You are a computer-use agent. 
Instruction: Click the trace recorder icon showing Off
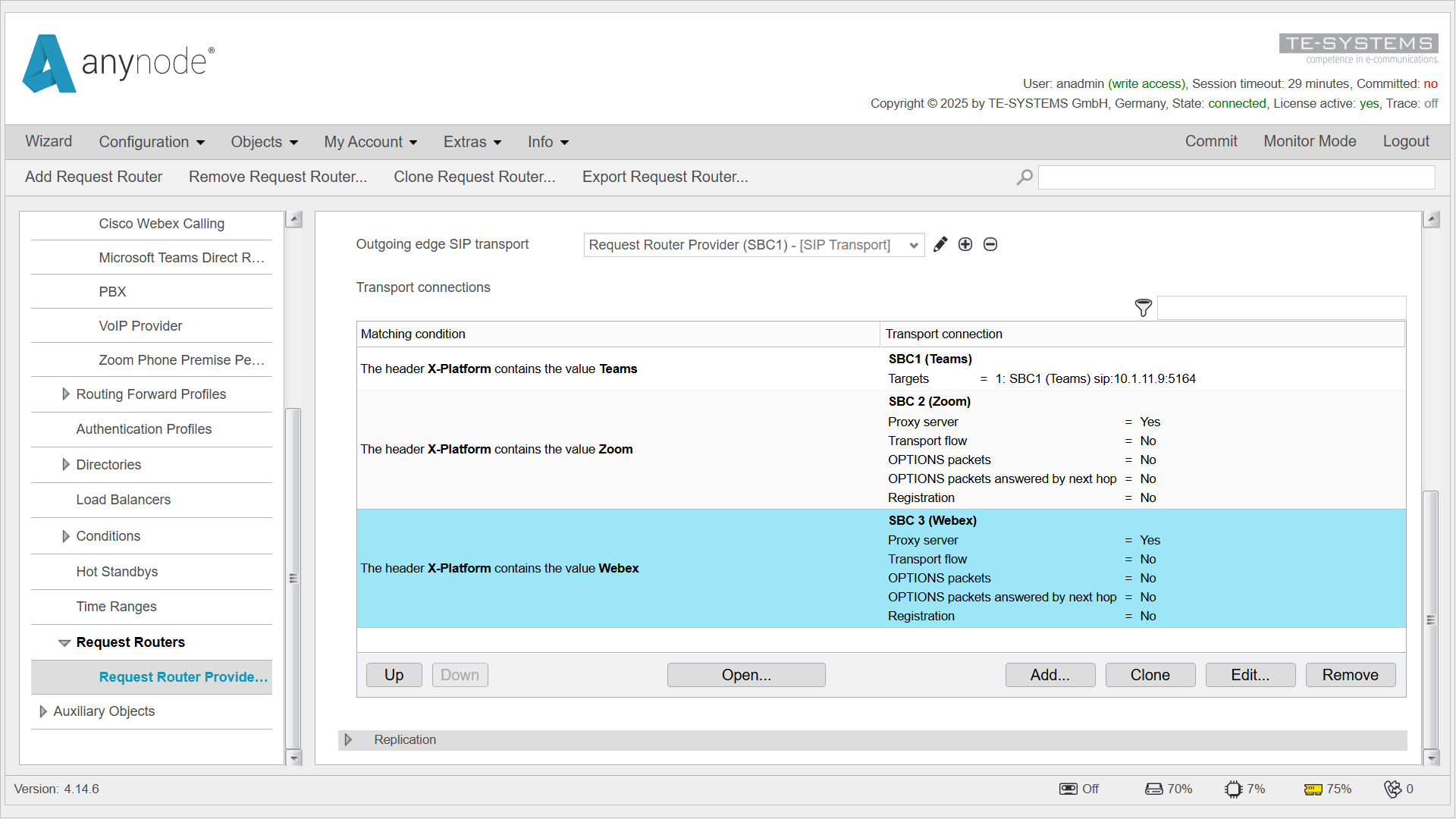[1068, 789]
